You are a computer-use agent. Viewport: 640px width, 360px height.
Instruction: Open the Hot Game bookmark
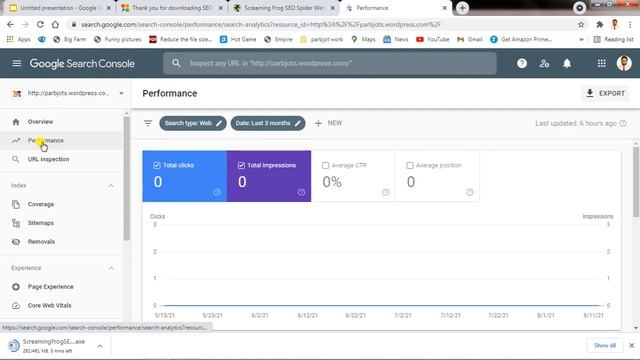[238, 39]
